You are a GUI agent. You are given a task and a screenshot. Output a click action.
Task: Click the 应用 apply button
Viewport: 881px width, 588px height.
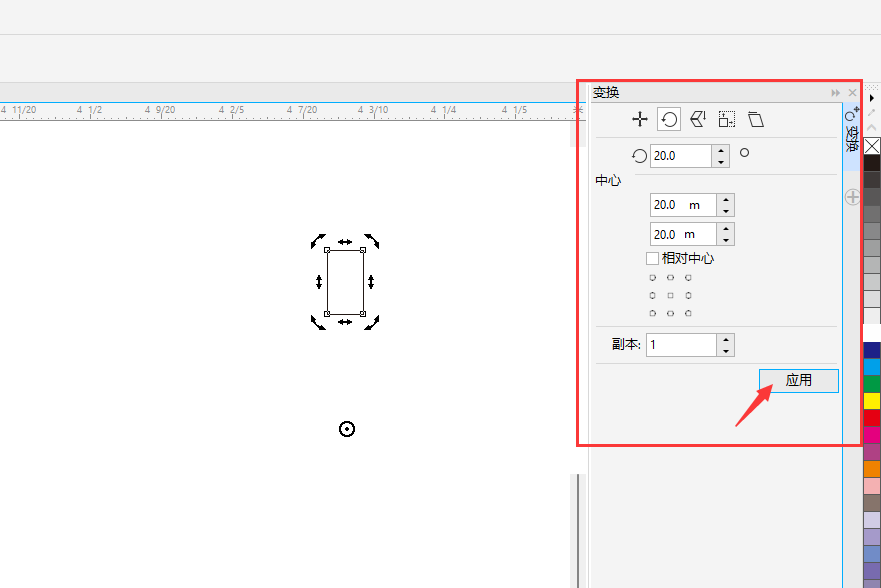point(798,380)
